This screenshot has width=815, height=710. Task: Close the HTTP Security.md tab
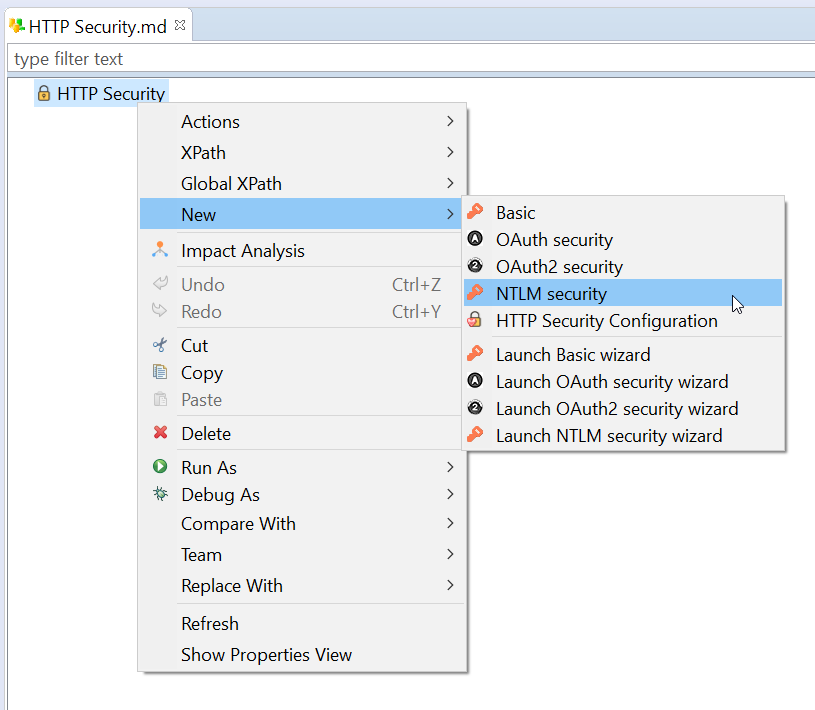[x=180, y=25]
